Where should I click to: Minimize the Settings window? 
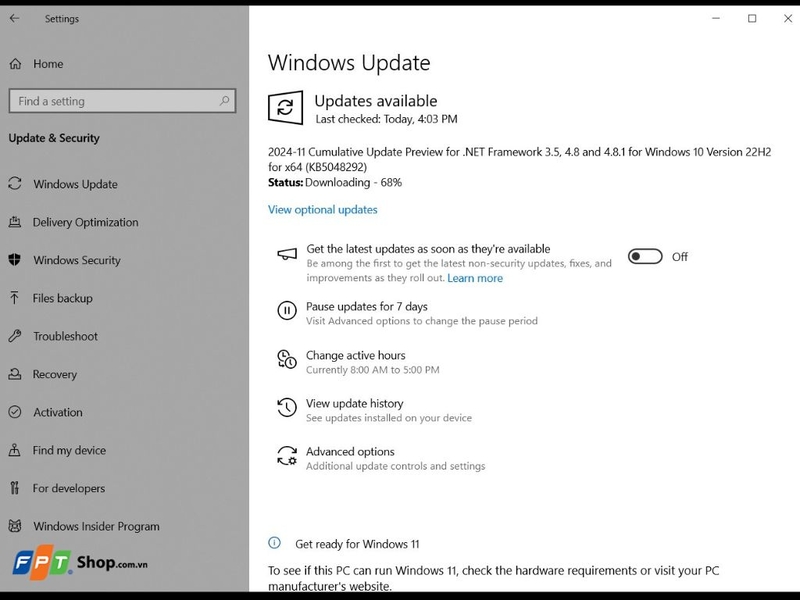coord(716,18)
